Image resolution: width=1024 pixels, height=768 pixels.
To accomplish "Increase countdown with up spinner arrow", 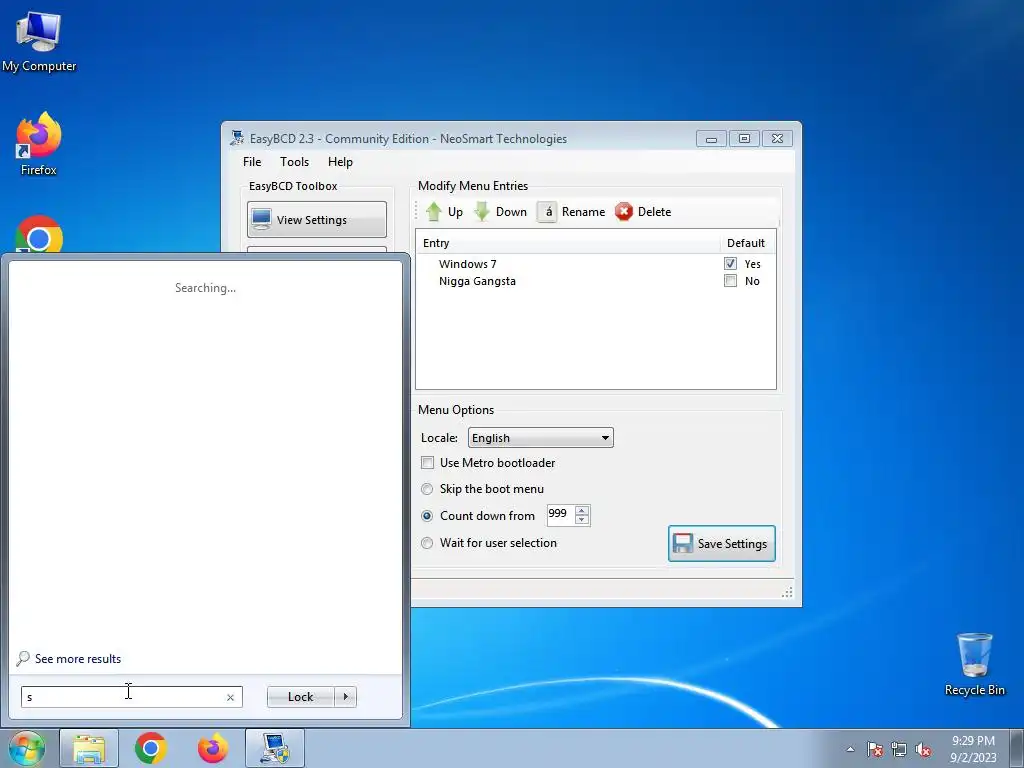I will pos(582,510).
